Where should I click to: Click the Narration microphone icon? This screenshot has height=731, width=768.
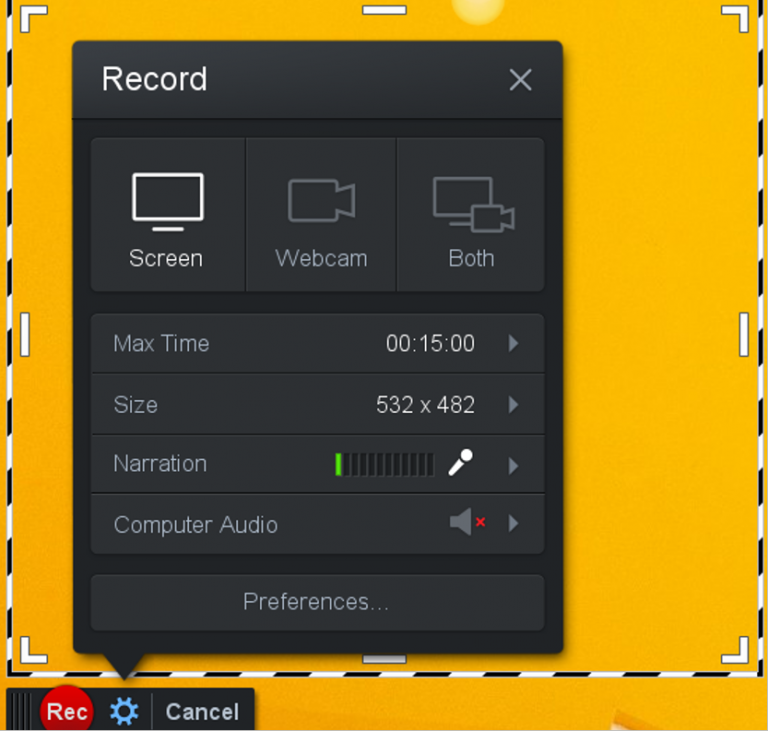point(460,463)
